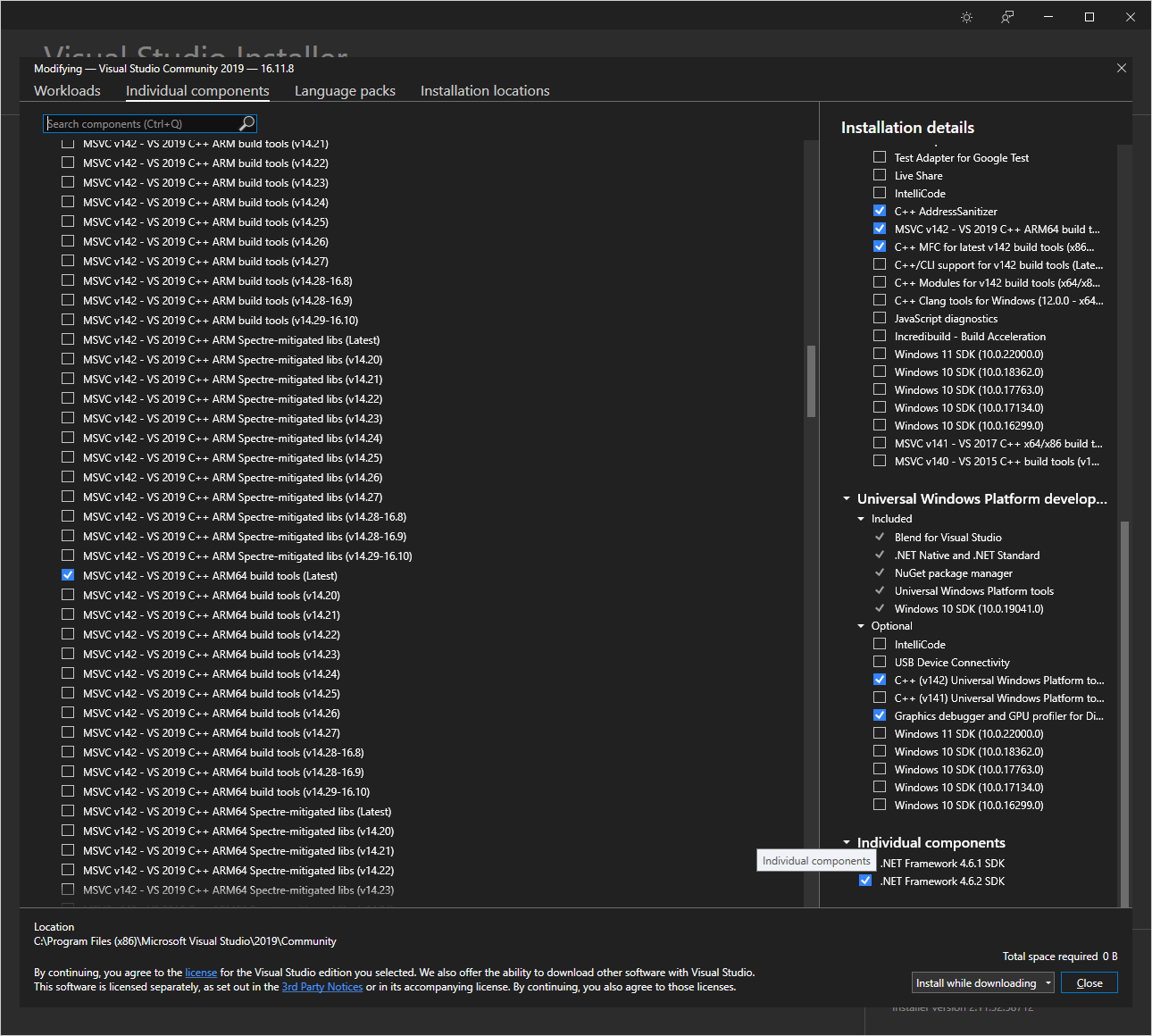Uncheck C++ MFC for latest v142 build tools
Viewport: 1152px width, 1036px height.
point(880,246)
